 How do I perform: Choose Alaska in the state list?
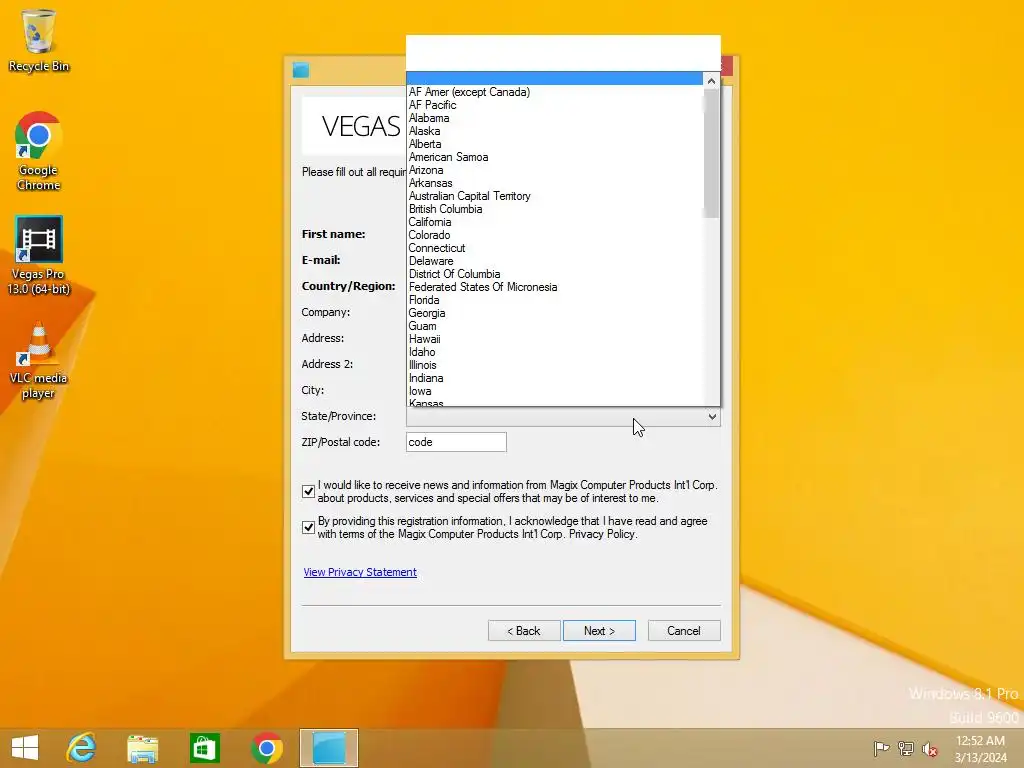click(x=554, y=131)
